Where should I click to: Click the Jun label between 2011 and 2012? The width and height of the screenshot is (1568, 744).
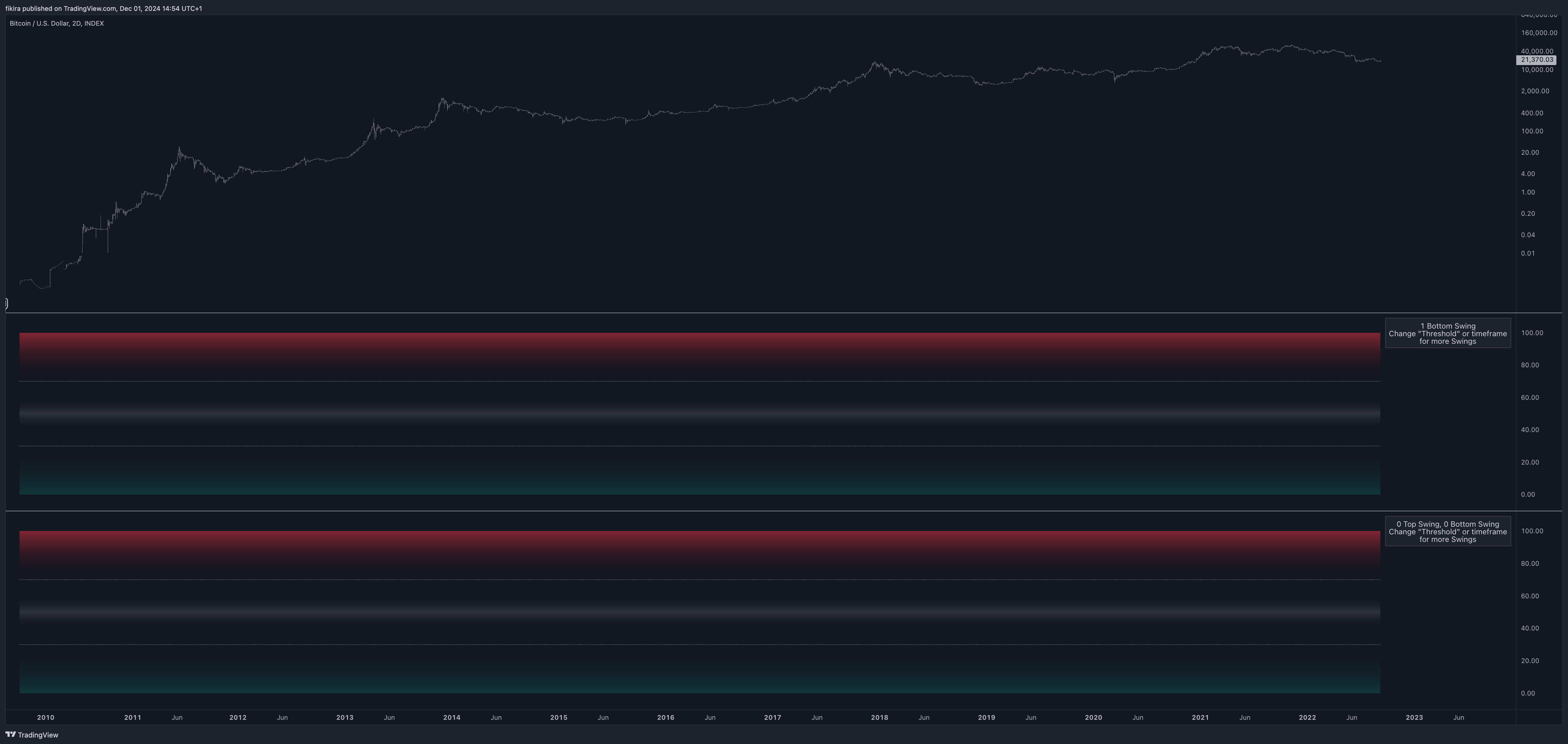coord(177,718)
